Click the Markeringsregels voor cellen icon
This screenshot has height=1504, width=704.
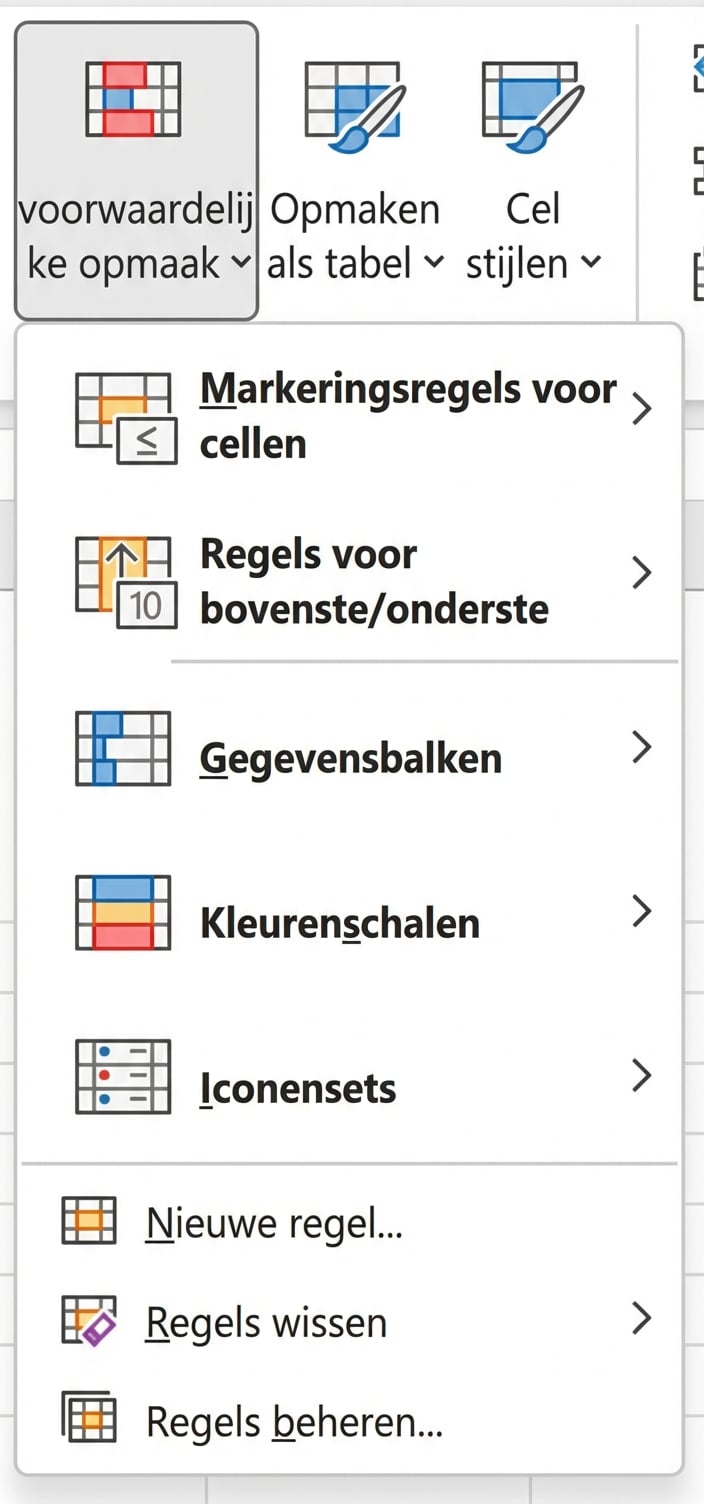click(125, 417)
